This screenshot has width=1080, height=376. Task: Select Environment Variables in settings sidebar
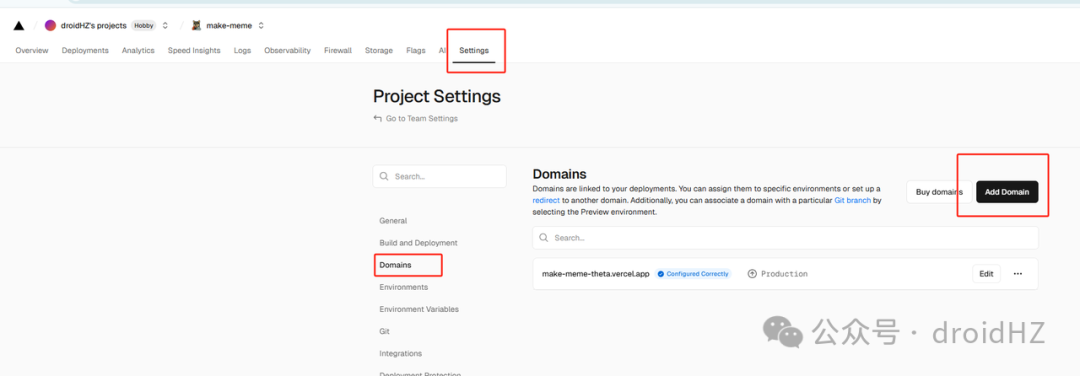(419, 309)
